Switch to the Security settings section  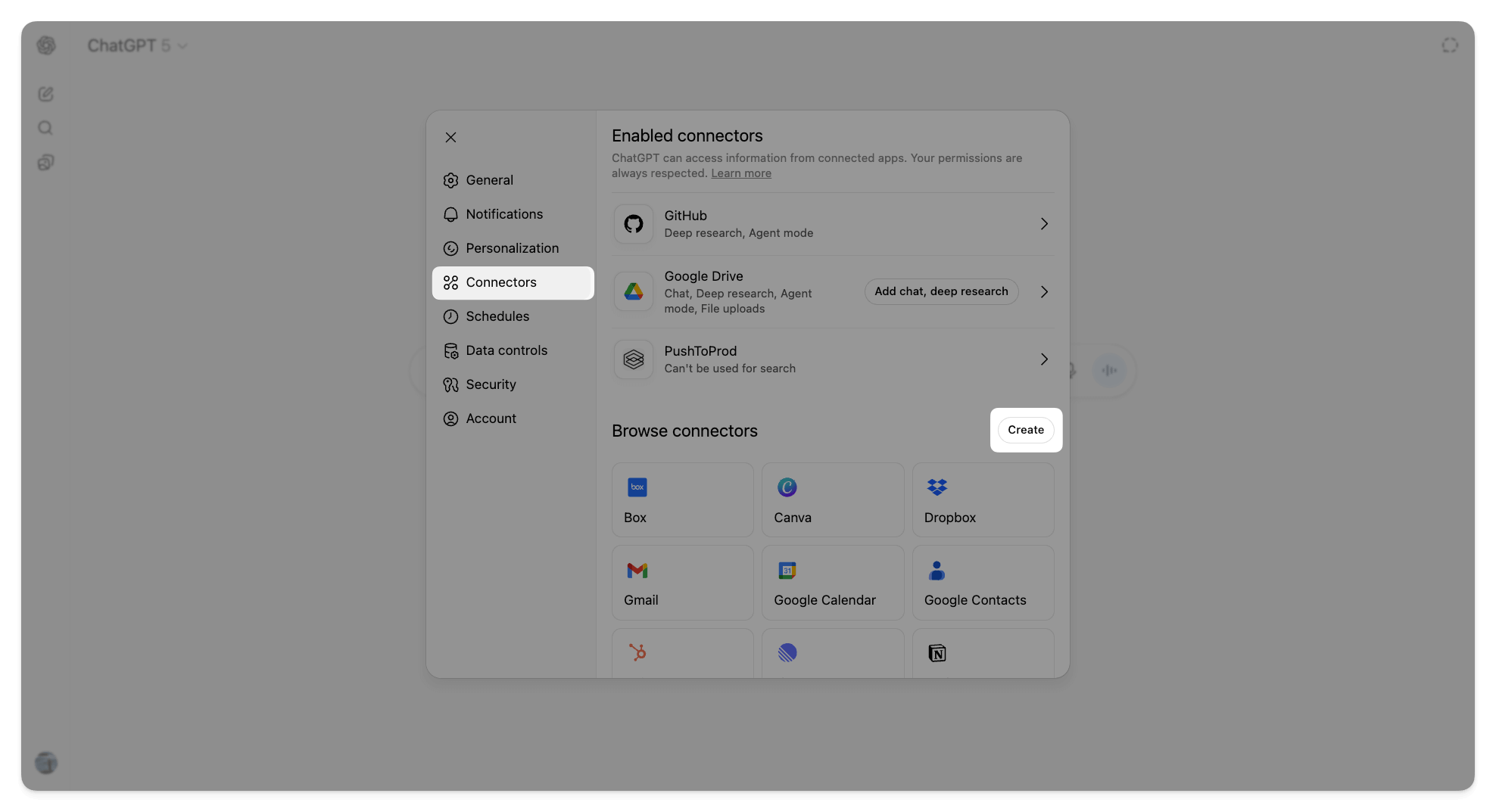490,384
